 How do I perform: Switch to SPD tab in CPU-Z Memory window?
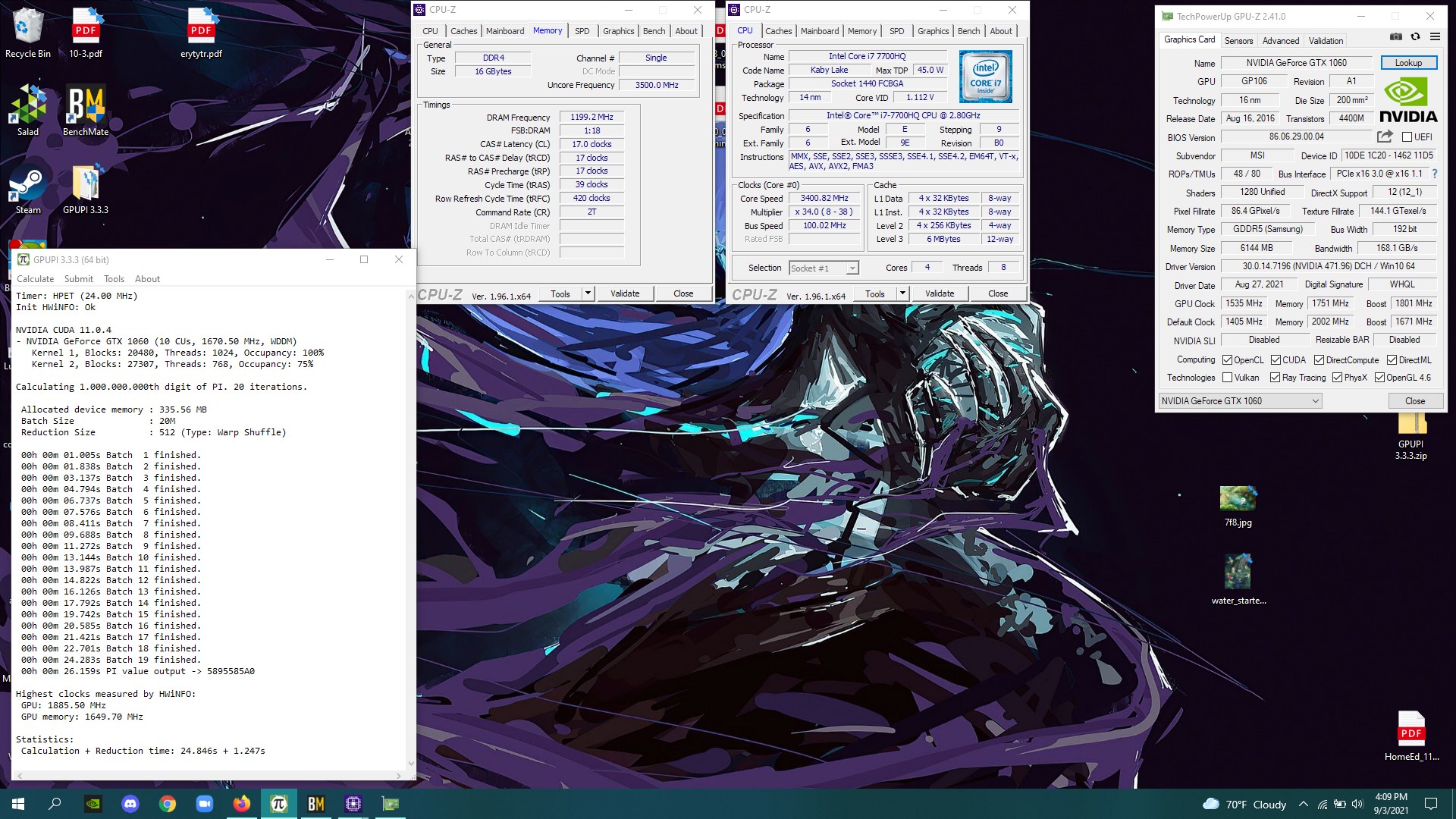(582, 31)
